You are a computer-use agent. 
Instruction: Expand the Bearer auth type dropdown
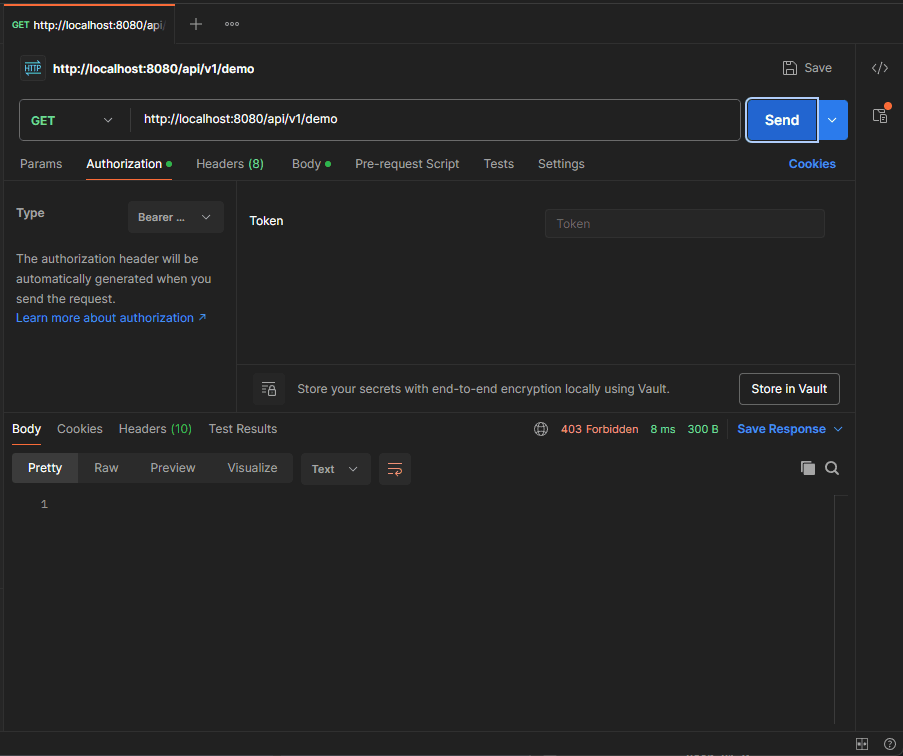(175, 217)
